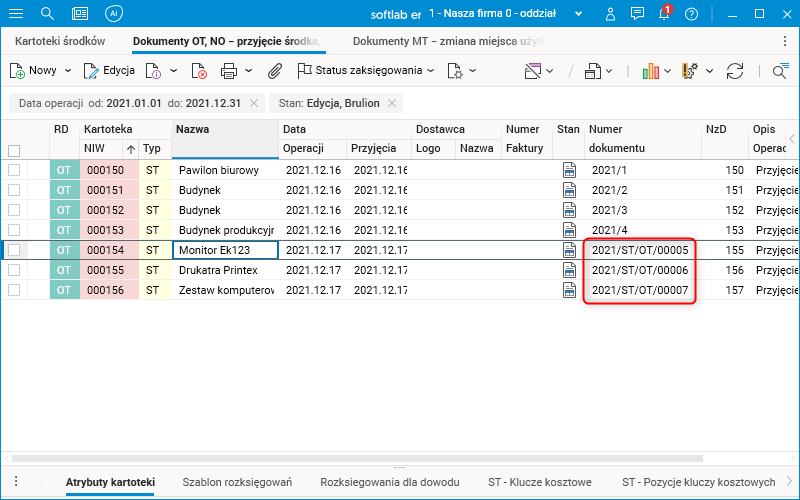Open the Rozksiegowania dla dowodu tab

coord(390,482)
